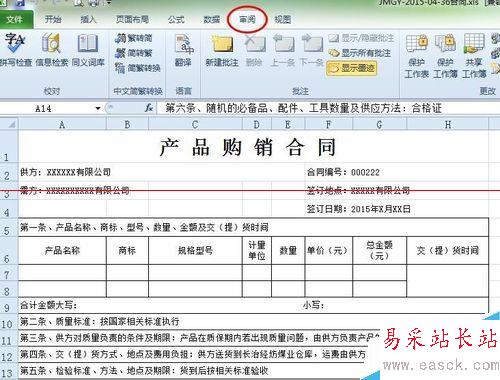The height and width of the screenshot is (380, 500).
Task: Select column H header
Action: (x=448, y=125)
